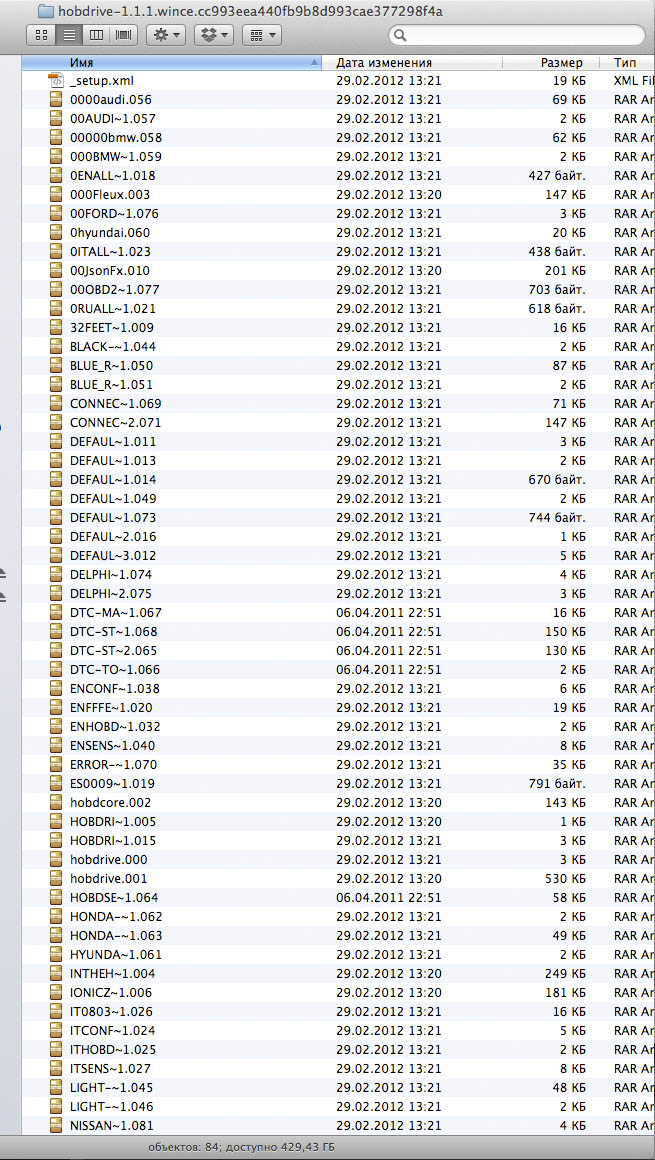Select file name HYUNDA~1.061
The width and height of the screenshot is (655, 1160).
[115, 955]
